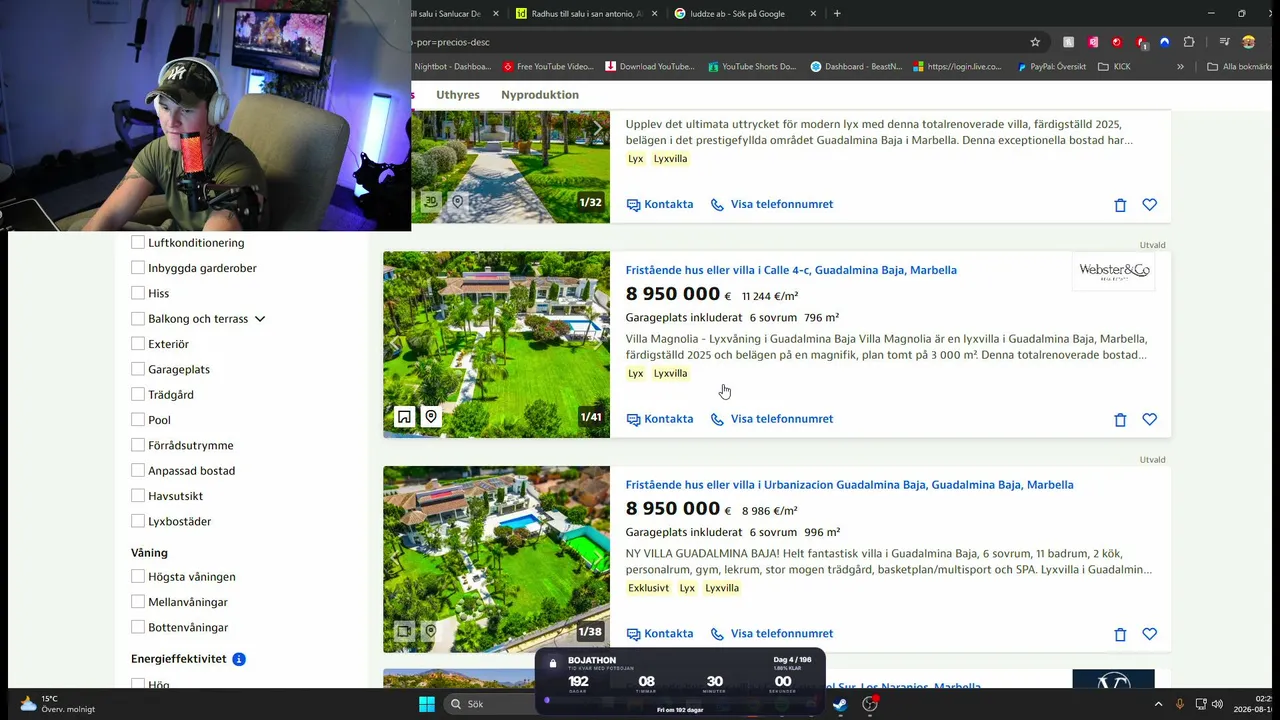Open the Nyproduktion tab
Image resolution: width=1280 pixels, height=720 pixels.
coord(540,95)
